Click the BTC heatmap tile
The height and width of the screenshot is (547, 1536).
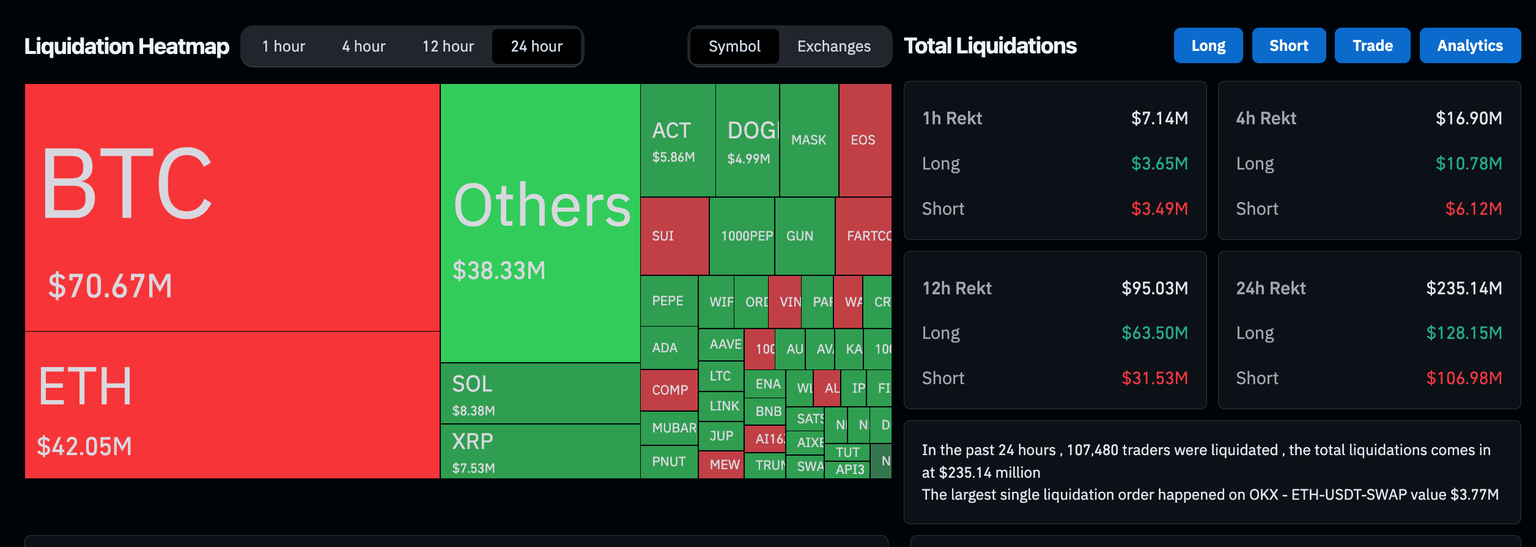[232, 207]
